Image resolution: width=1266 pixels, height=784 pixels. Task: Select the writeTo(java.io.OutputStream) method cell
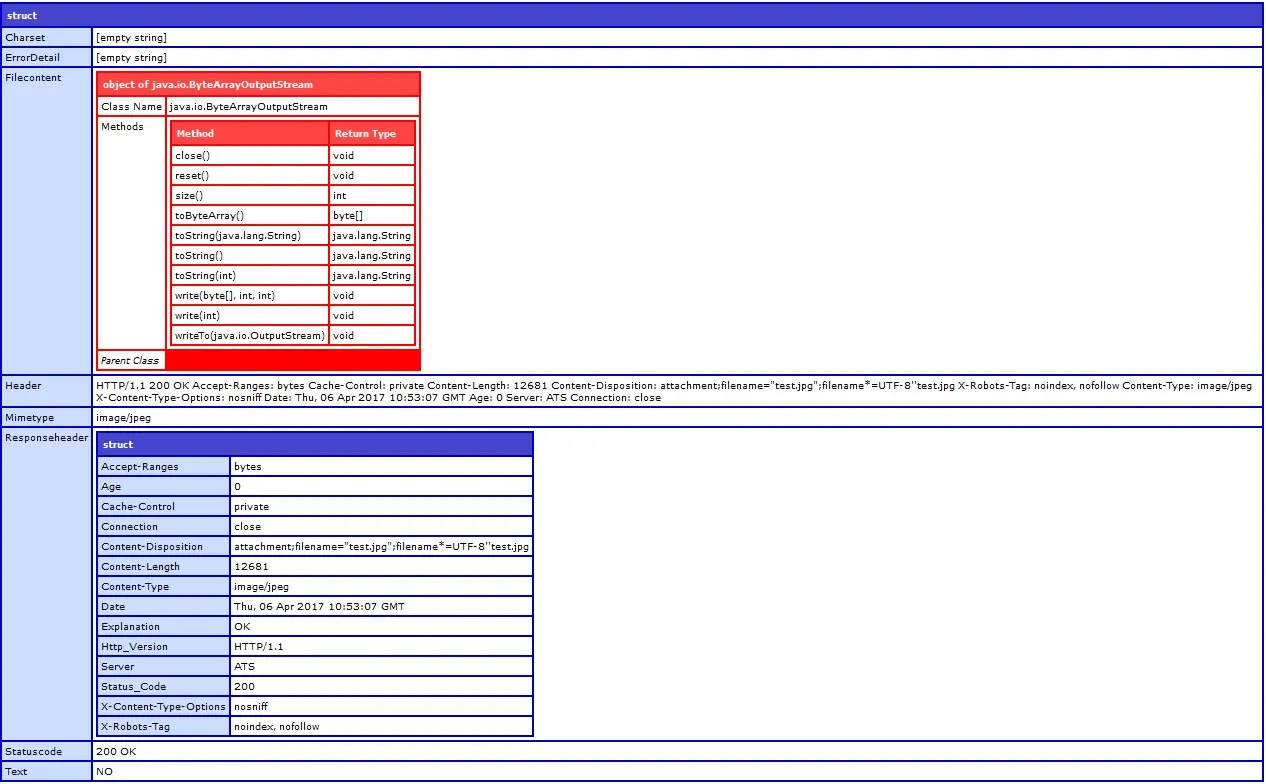(250, 336)
